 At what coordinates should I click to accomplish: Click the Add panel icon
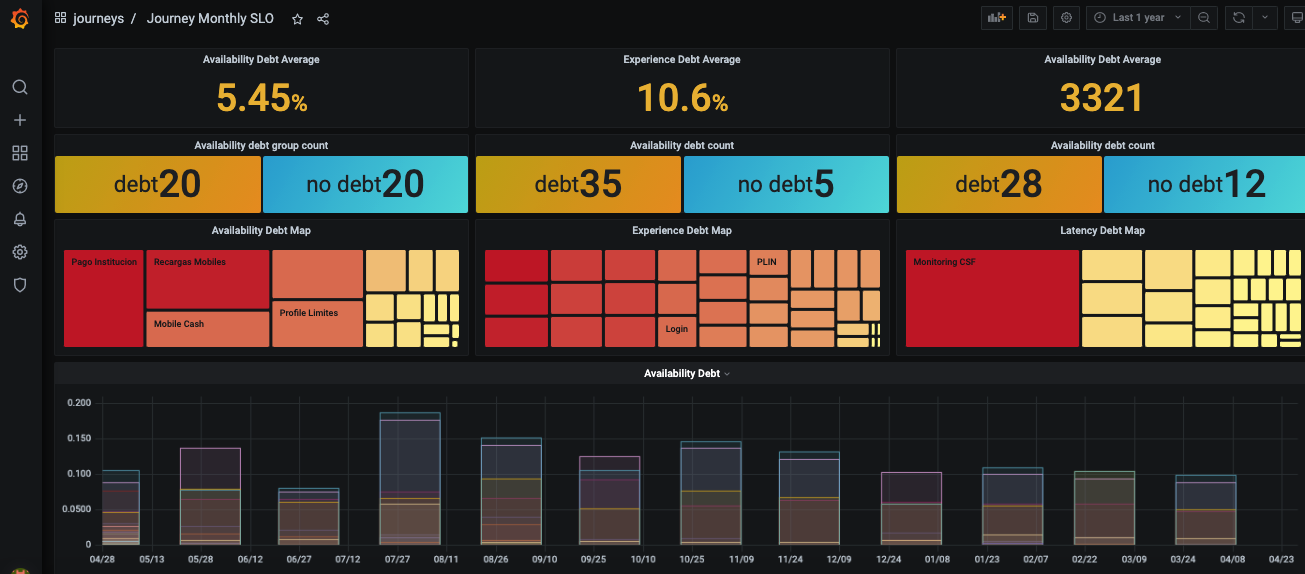996,18
